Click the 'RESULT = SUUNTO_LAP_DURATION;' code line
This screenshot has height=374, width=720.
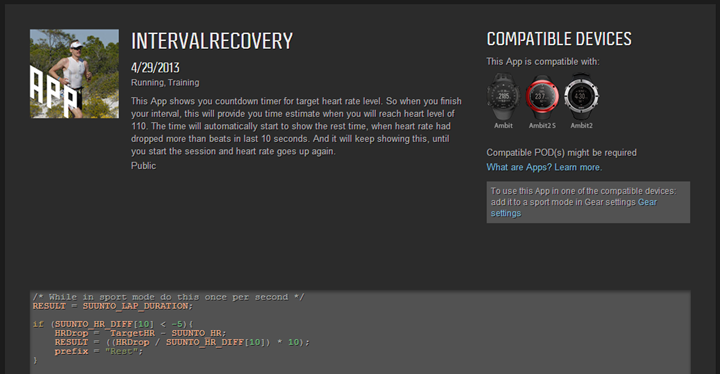[112, 306]
